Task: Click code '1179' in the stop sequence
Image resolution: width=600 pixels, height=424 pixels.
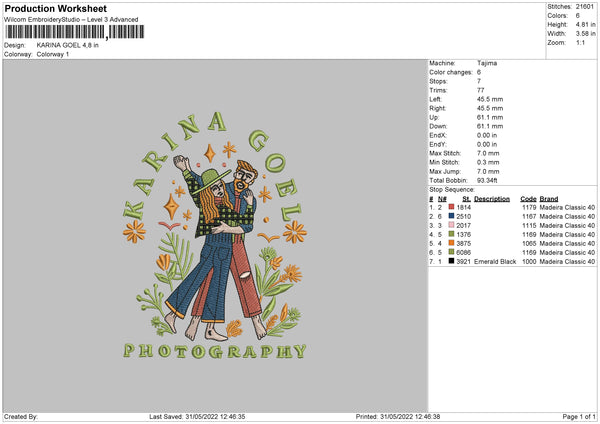Action: click(x=529, y=207)
